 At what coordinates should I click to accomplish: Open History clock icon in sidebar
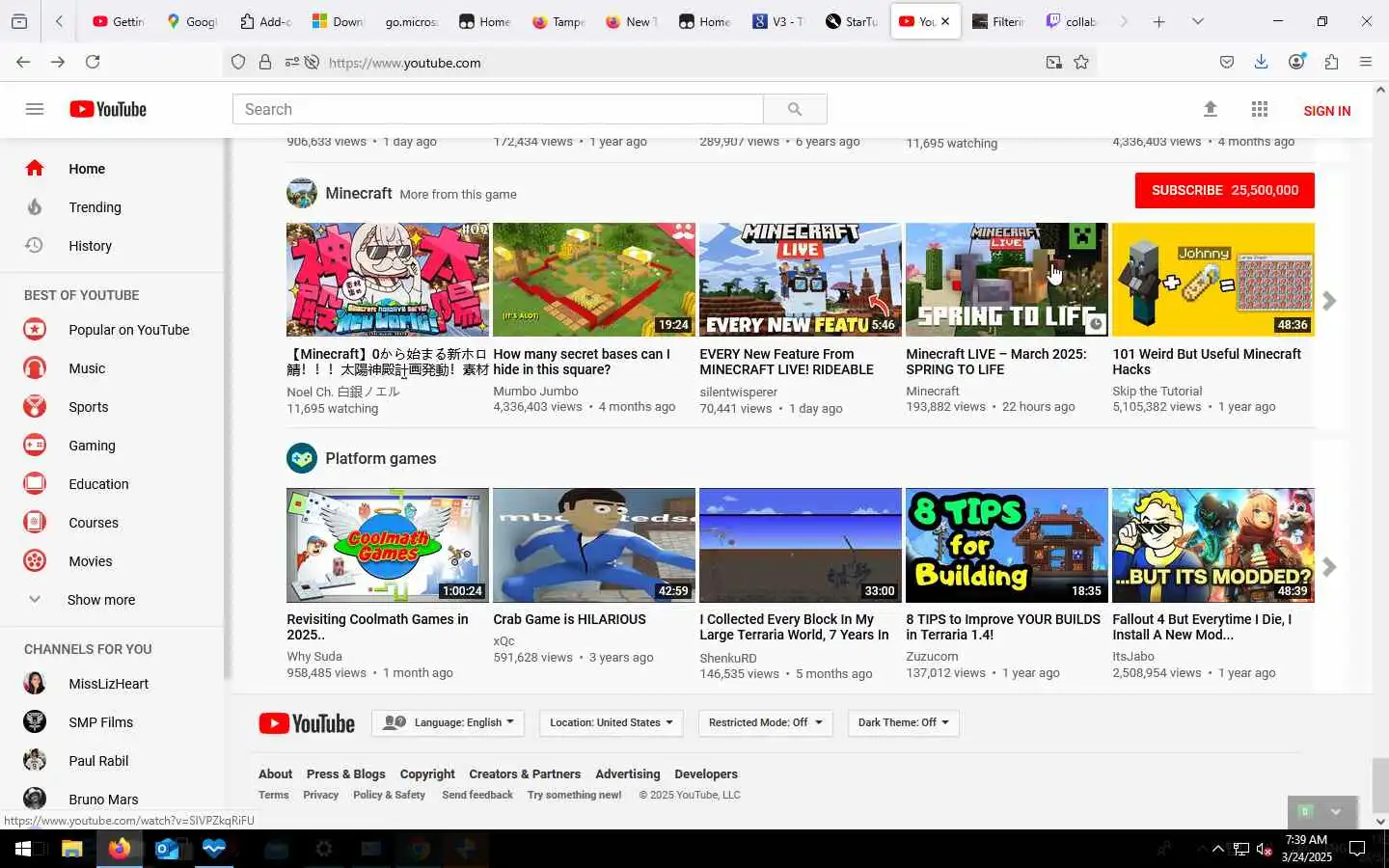point(35,245)
